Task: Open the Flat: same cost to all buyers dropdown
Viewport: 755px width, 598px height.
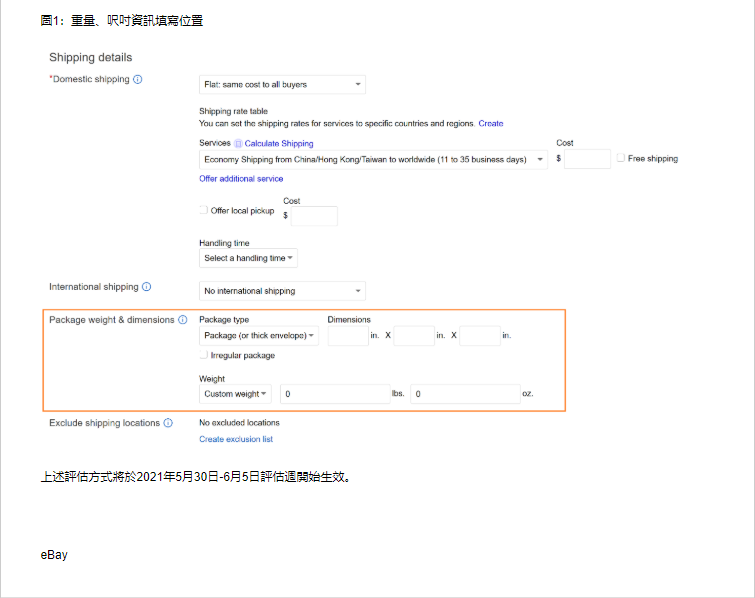Action: (x=282, y=85)
